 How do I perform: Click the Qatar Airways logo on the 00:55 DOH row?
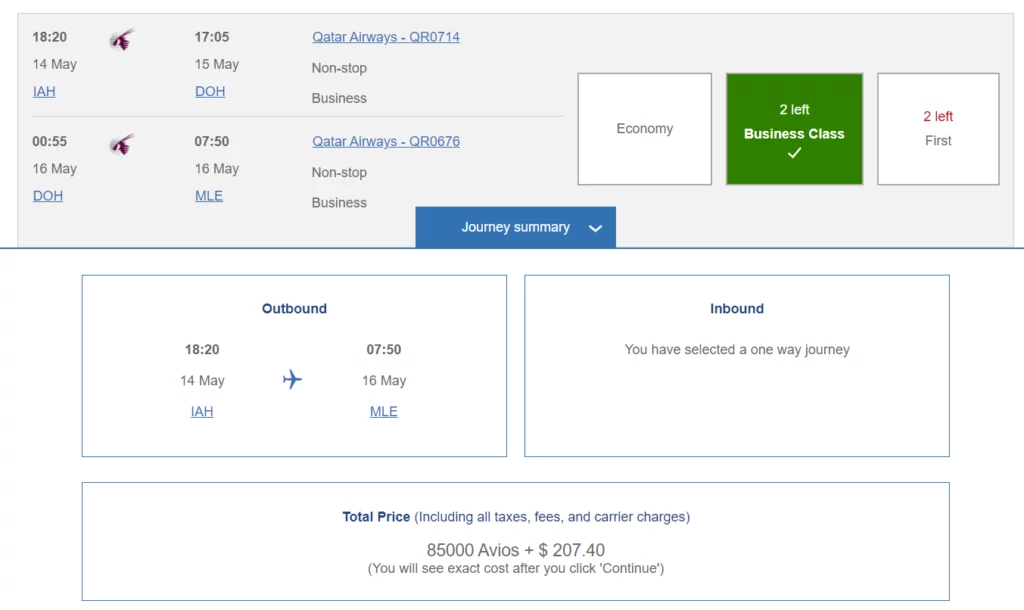coord(121,144)
